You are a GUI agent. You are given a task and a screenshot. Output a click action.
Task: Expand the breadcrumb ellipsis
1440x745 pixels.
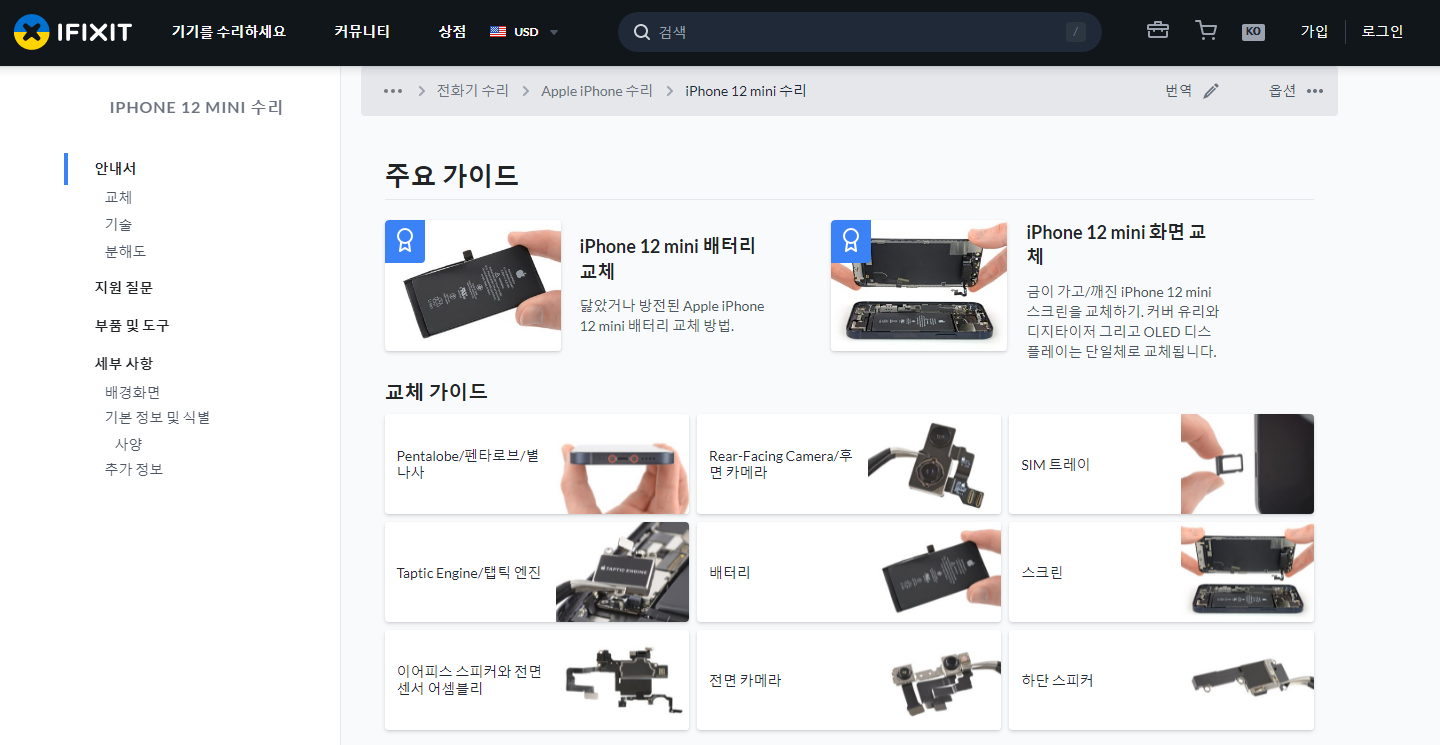[x=393, y=91]
